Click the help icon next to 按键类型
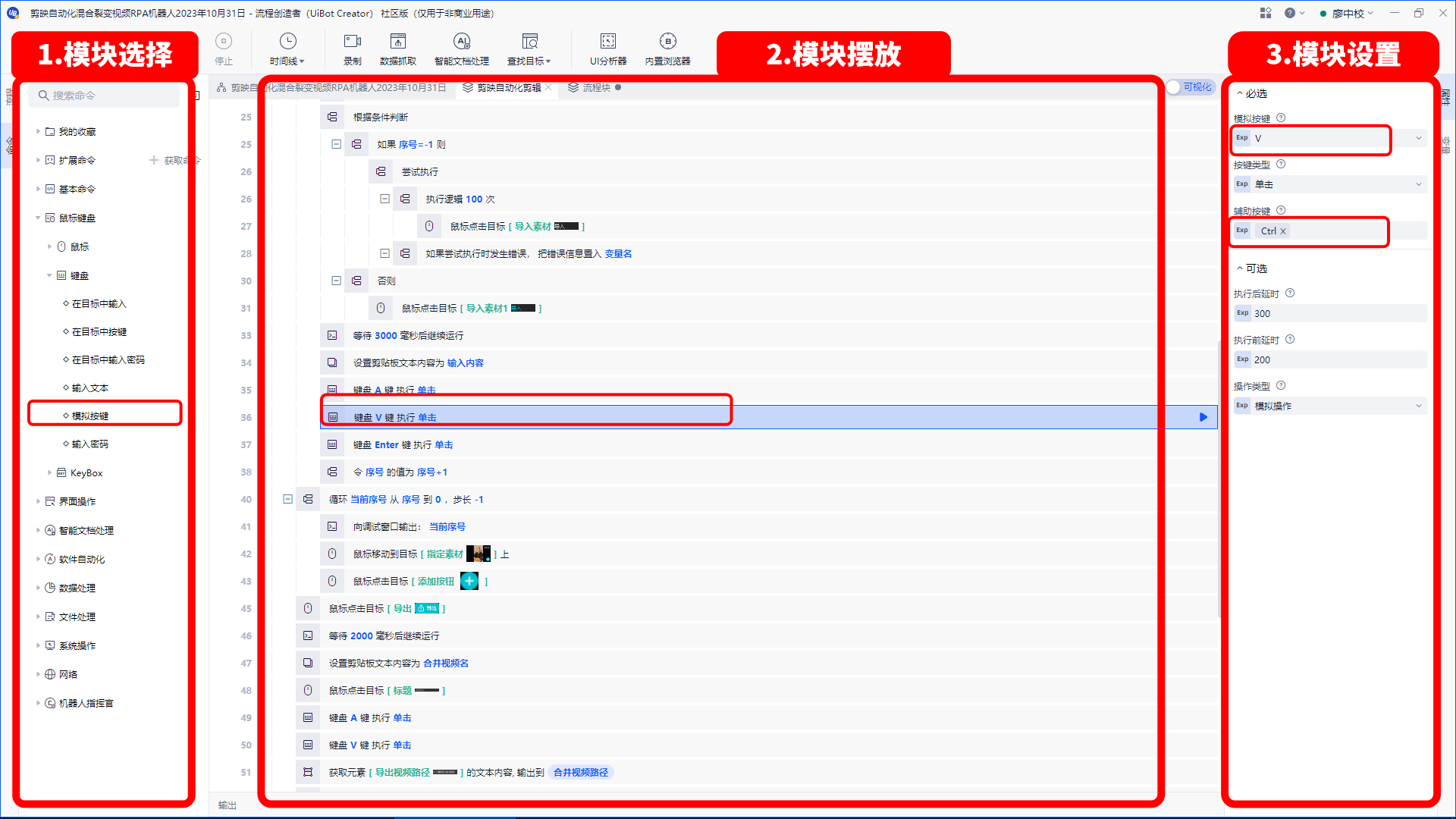This screenshot has width=1456, height=819. 1281,164
